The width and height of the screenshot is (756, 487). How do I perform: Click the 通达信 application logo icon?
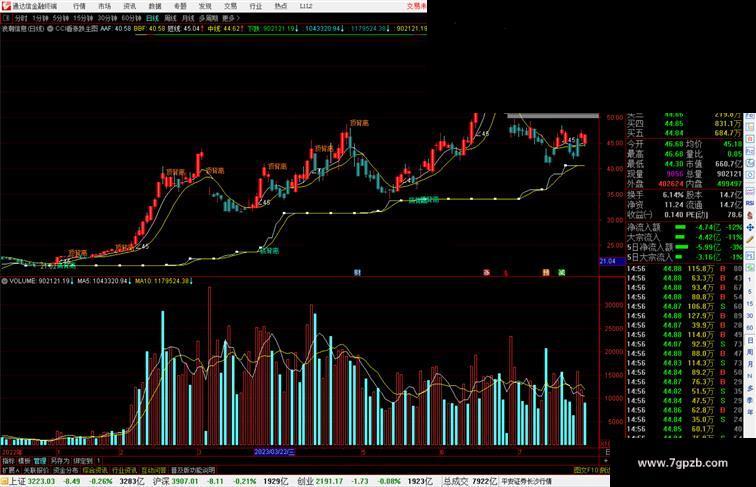(6, 6)
